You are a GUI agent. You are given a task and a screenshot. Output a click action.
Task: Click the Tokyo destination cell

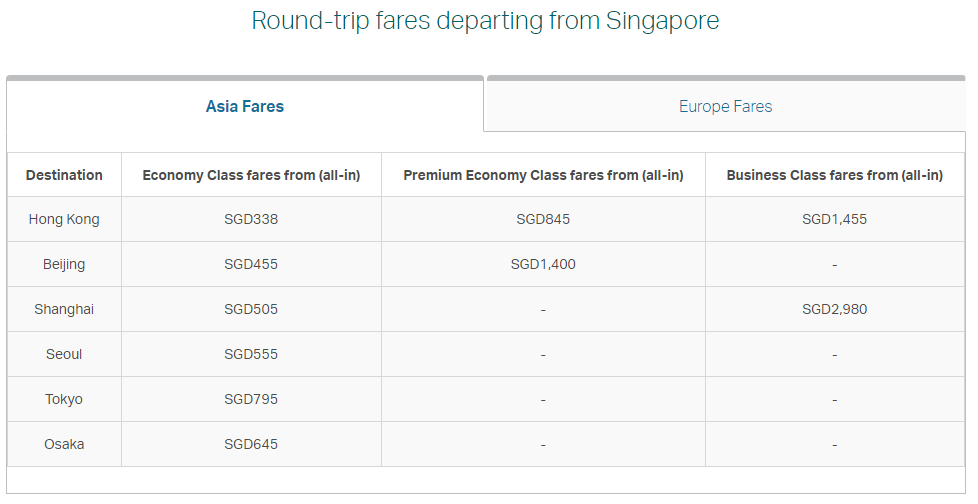click(64, 399)
